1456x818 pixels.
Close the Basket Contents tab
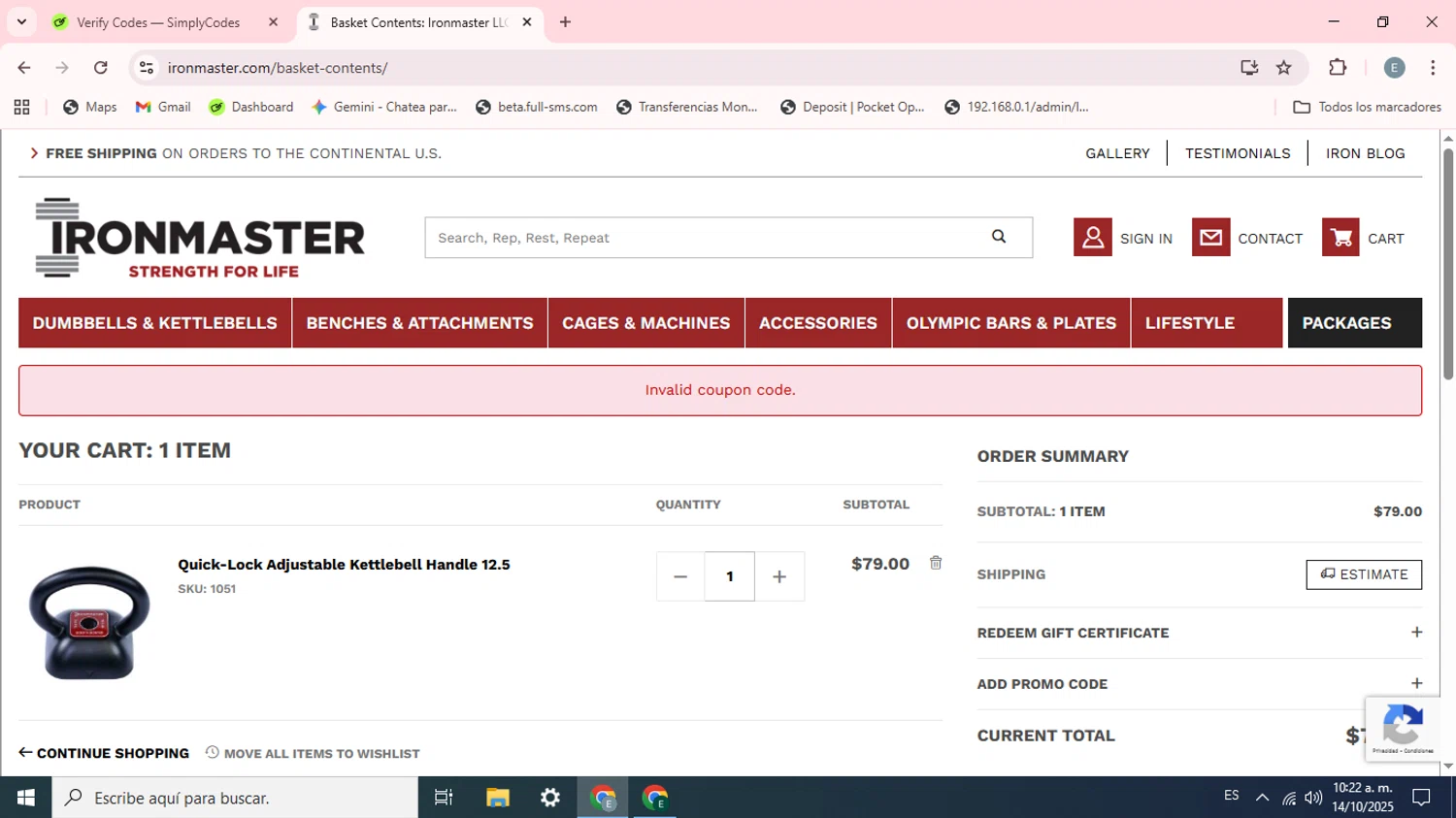(x=527, y=22)
